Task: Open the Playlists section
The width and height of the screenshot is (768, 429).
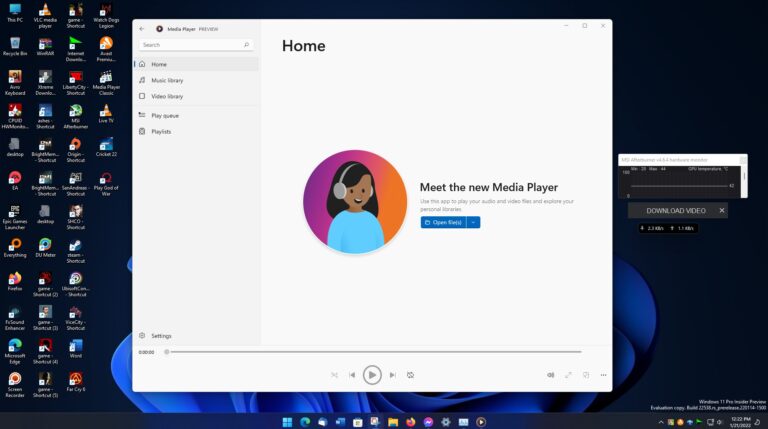Action: [196, 132]
